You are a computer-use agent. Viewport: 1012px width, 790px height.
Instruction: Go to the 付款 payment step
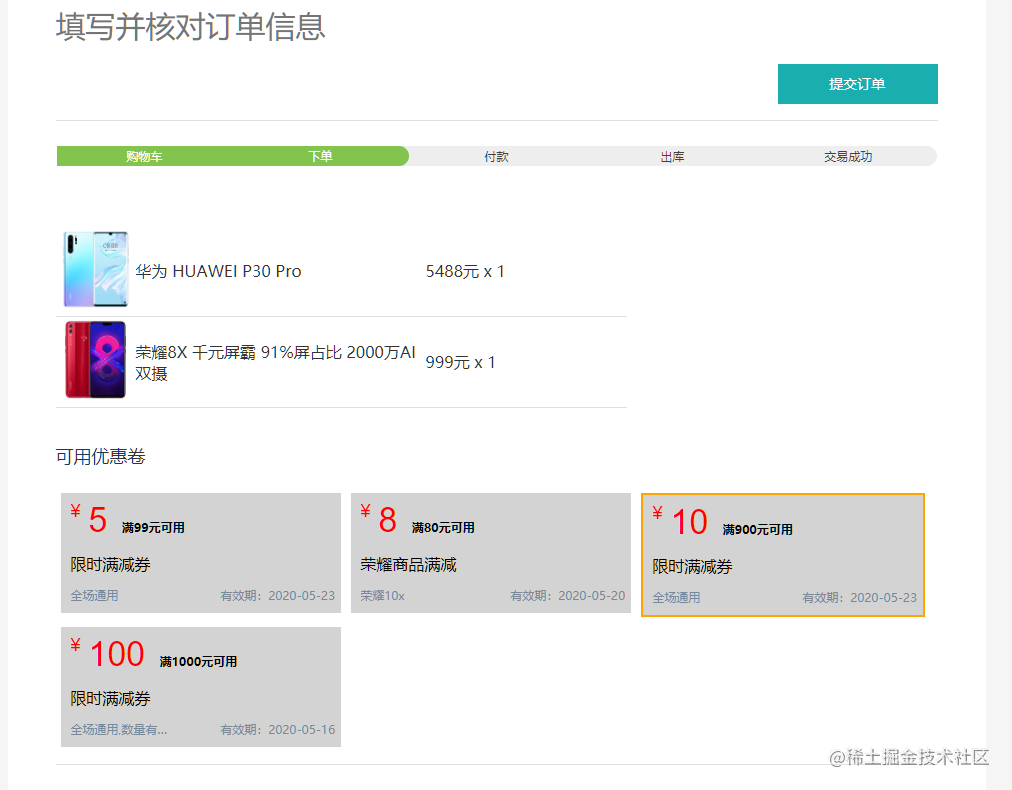(x=496, y=157)
